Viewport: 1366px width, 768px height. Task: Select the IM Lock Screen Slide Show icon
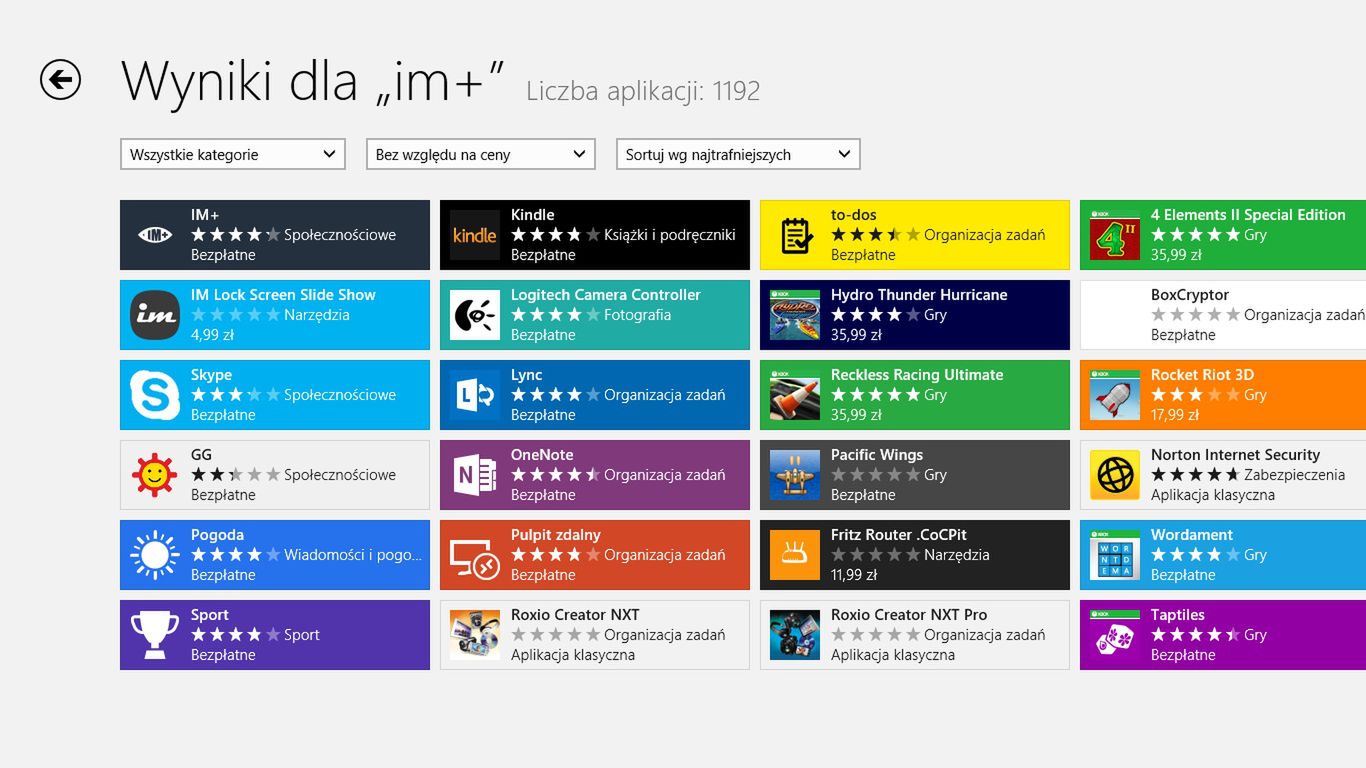coord(155,315)
